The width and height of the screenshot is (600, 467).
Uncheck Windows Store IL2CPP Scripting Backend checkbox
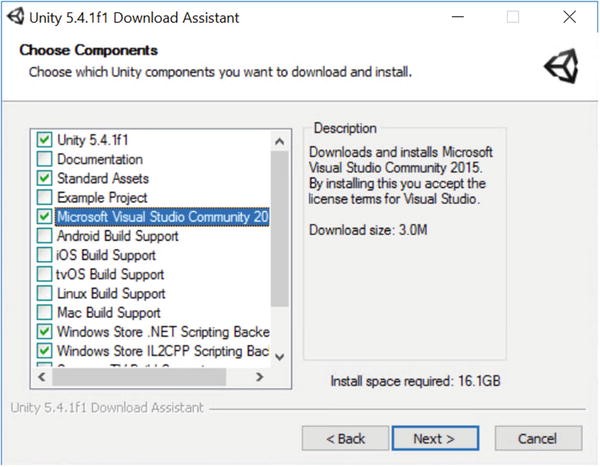click(44, 351)
